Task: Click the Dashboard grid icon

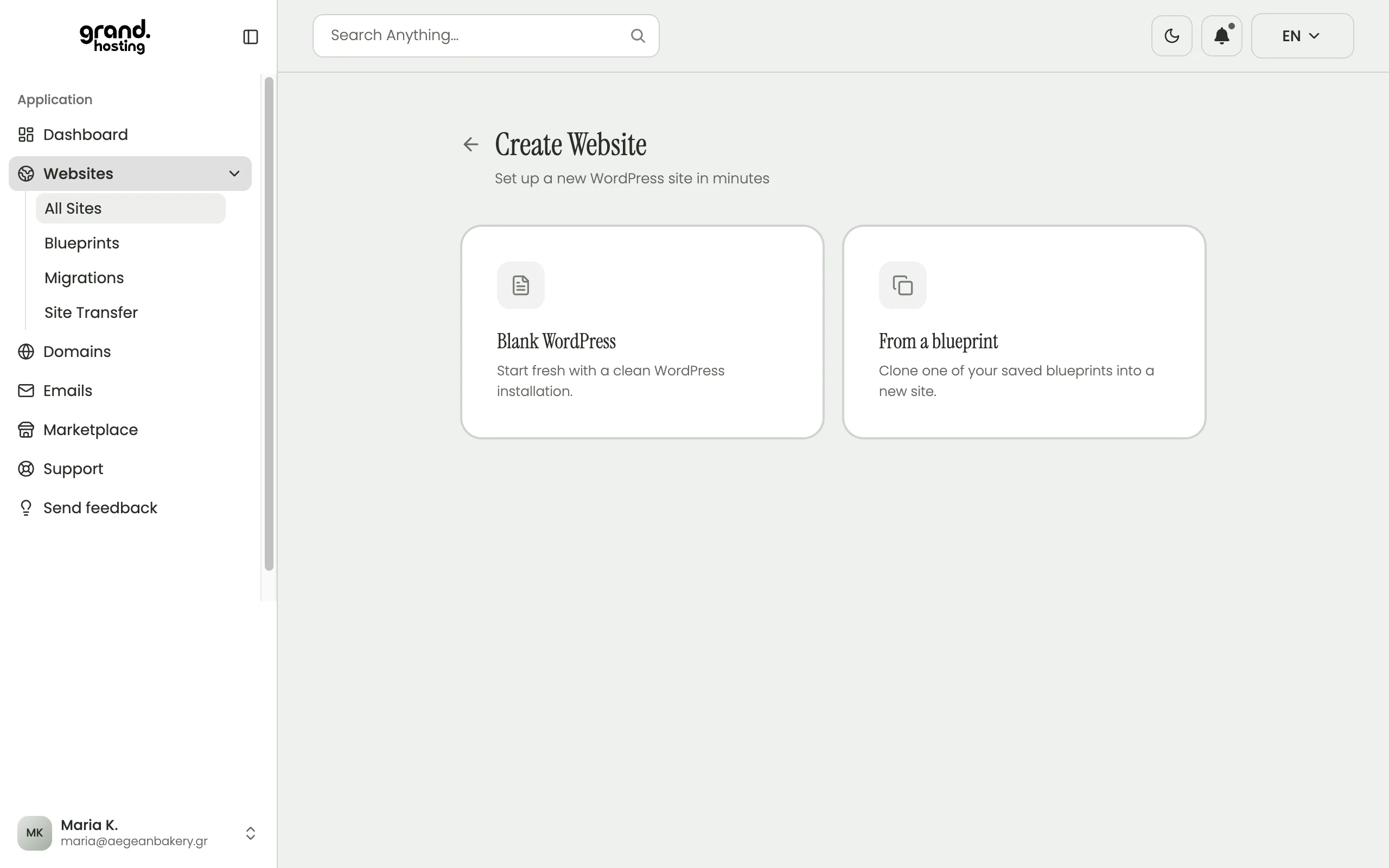Action: pos(26,135)
